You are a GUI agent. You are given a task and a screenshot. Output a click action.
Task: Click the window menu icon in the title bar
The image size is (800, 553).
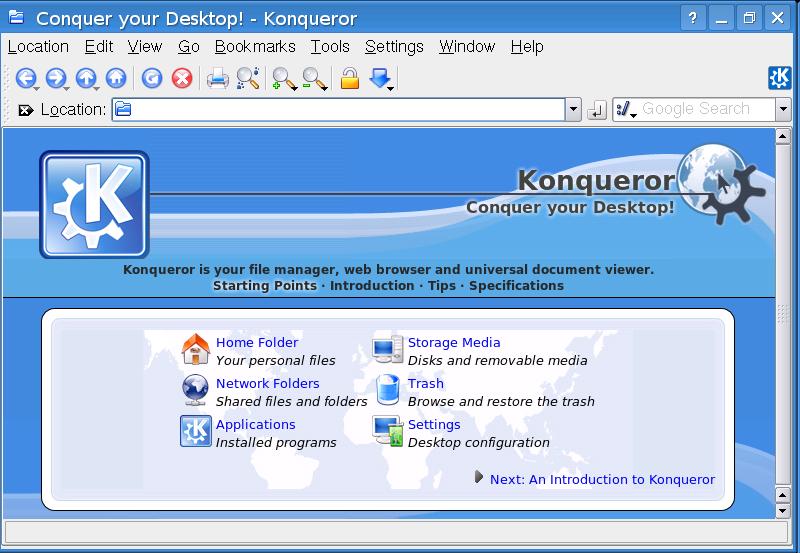[16, 18]
